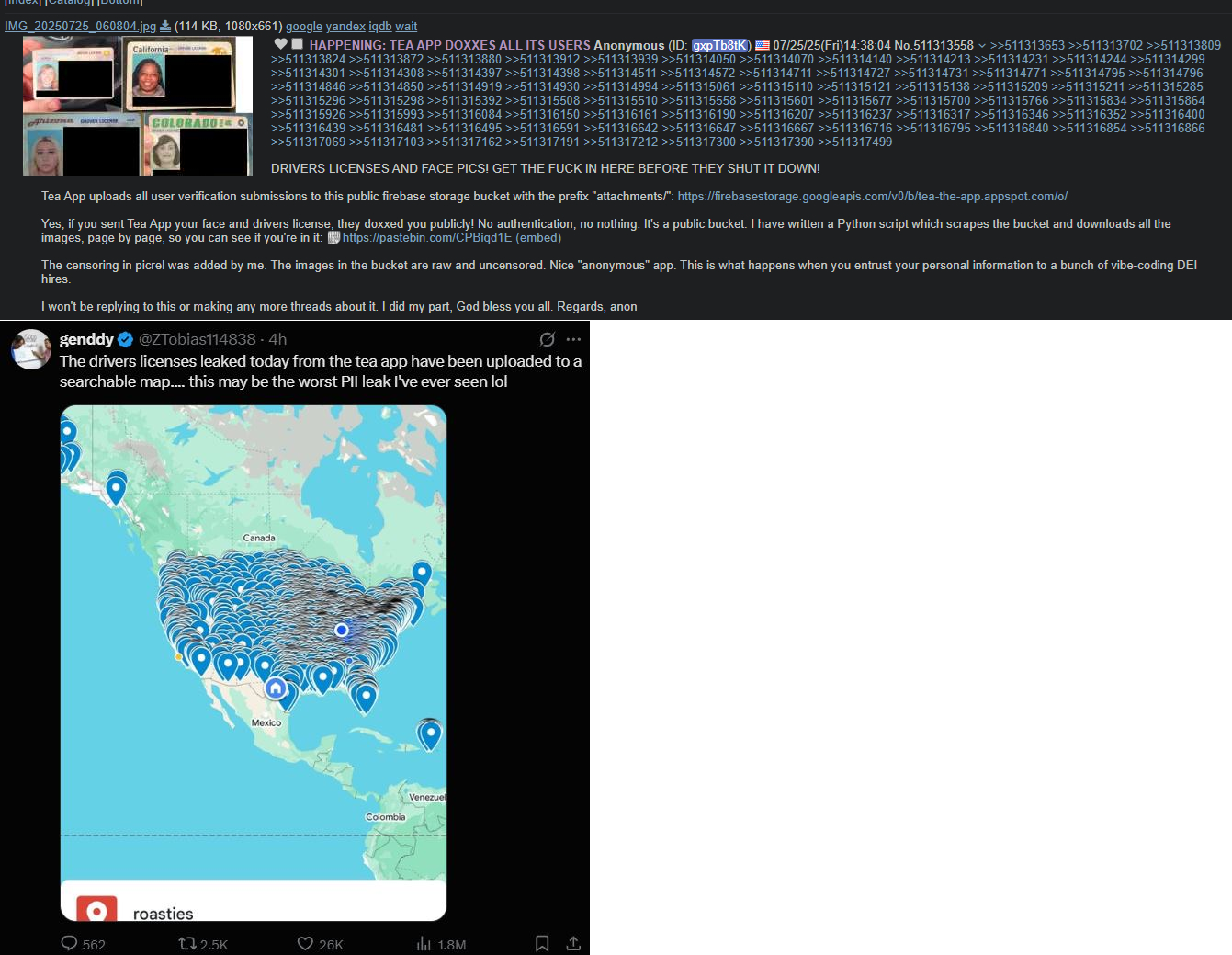Click the Canada label on the map

[x=259, y=538]
